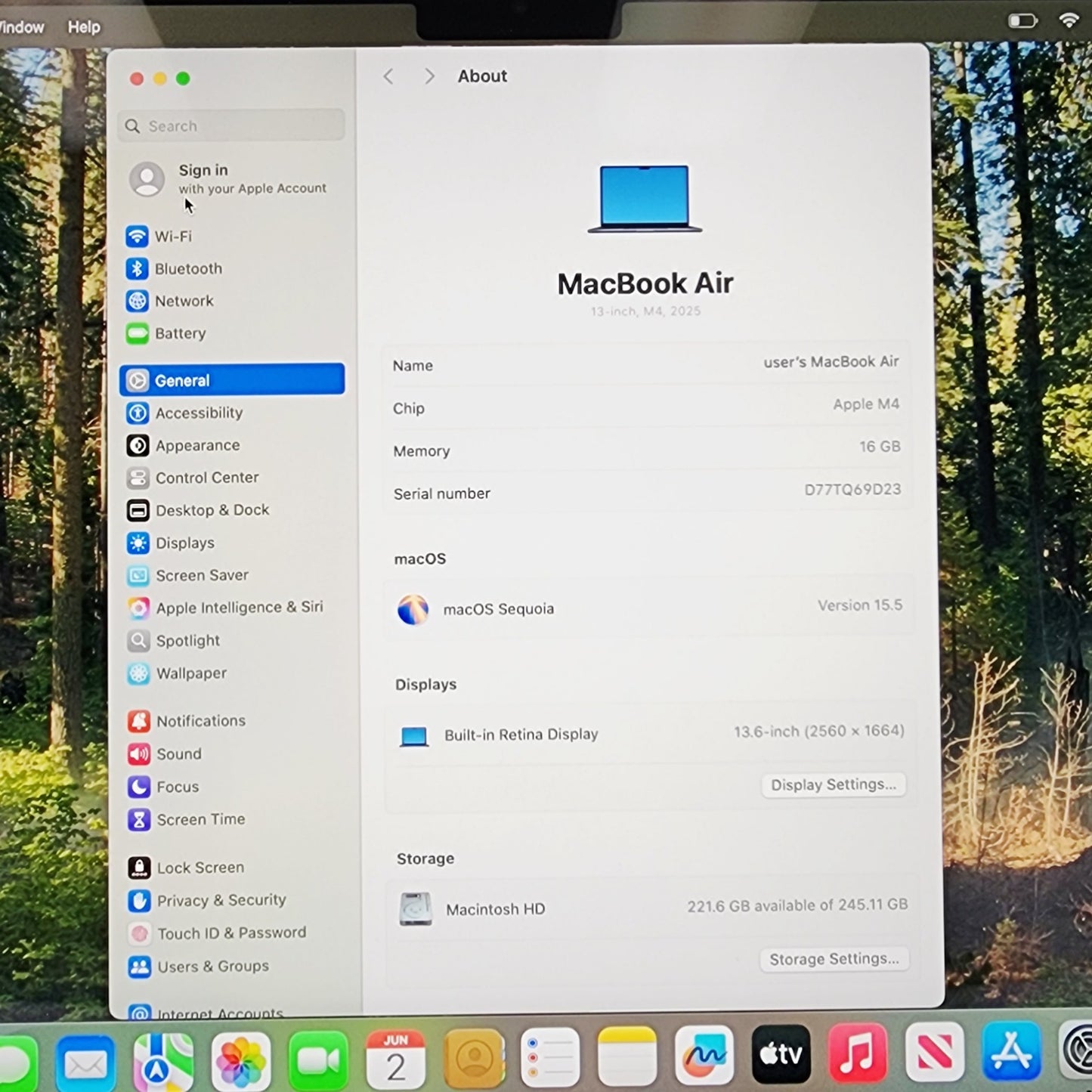Click the Displays sidebar icon
Image resolution: width=1092 pixels, height=1092 pixels.
[x=138, y=543]
